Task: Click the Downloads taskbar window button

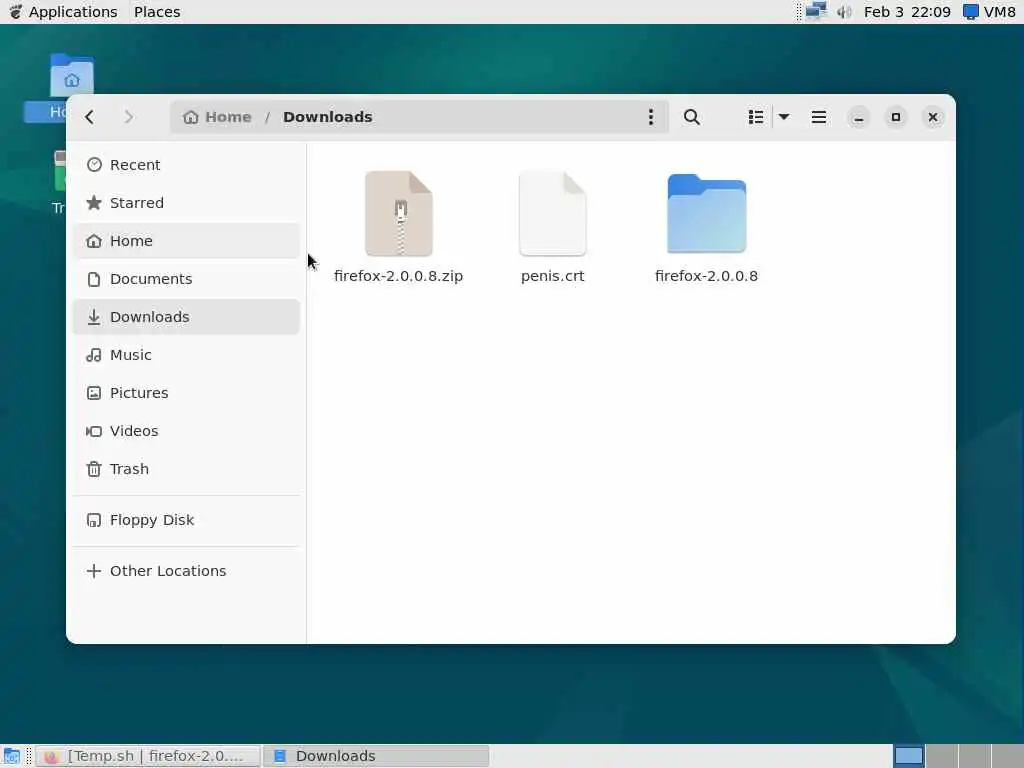Action: [x=376, y=756]
